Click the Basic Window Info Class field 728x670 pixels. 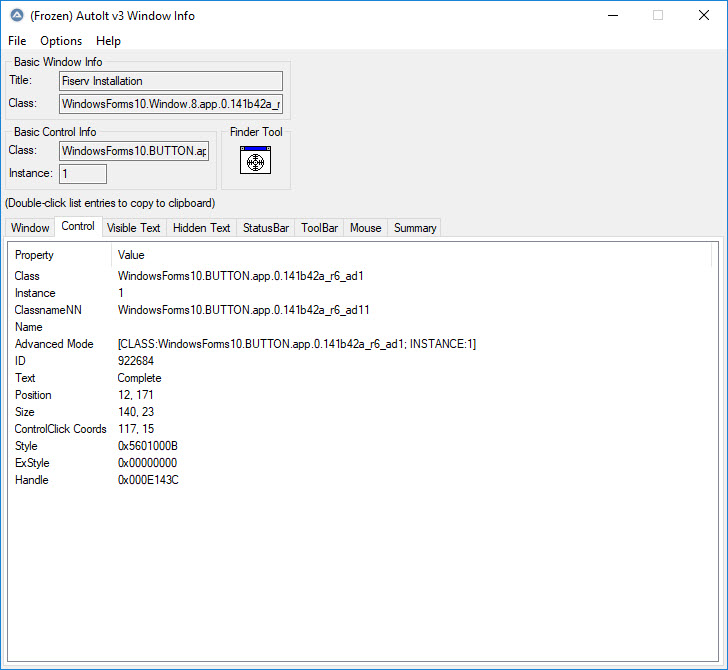171,104
